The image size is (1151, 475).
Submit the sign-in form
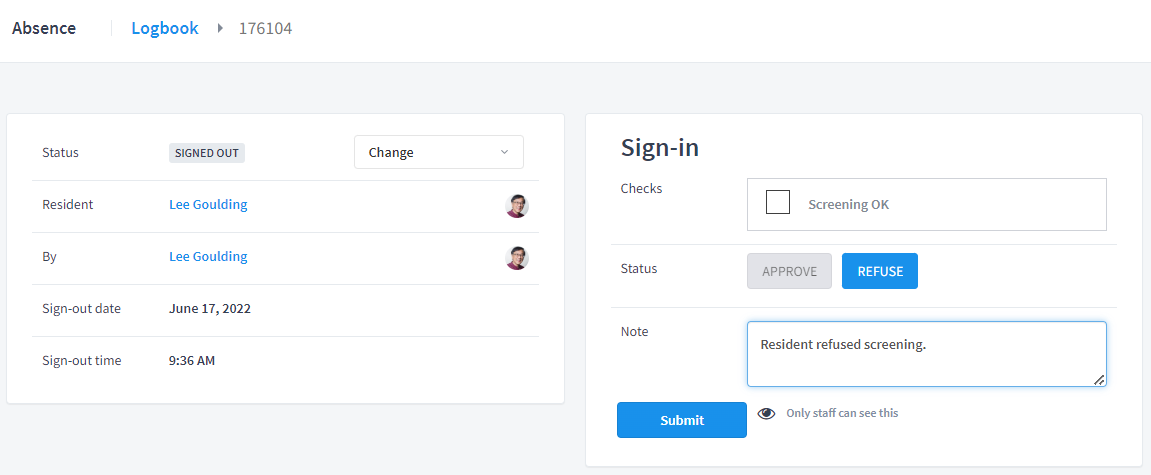tap(682, 420)
